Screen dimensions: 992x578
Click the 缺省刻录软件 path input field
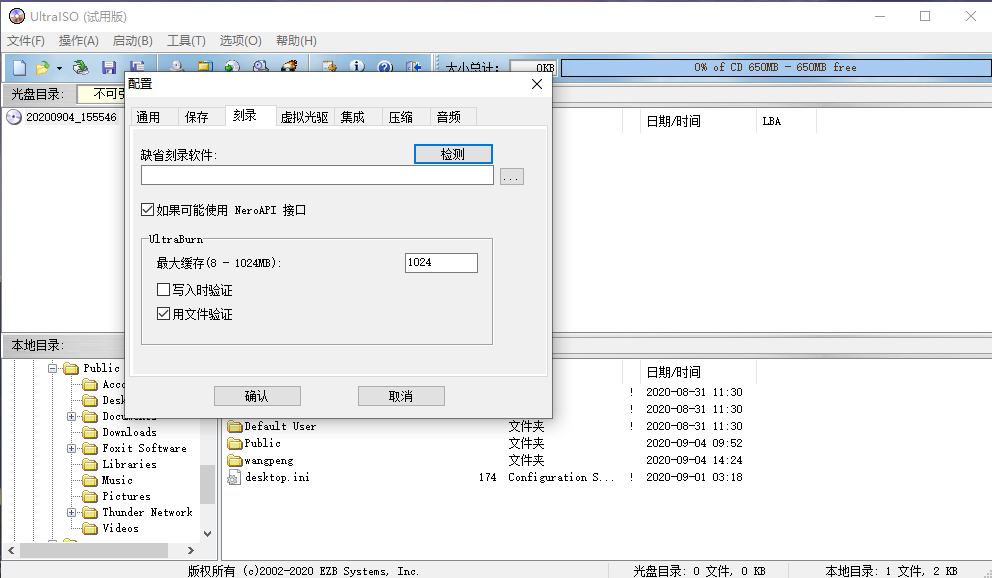pos(317,175)
